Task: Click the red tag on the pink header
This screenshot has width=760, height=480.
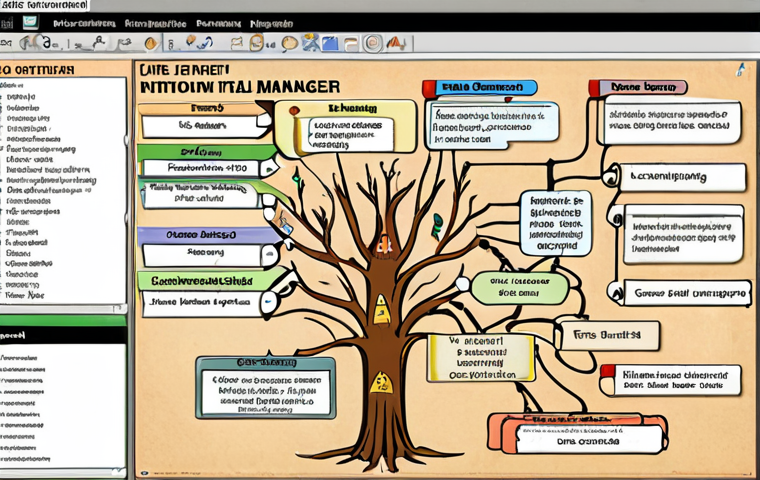Action: tap(594, 88)
